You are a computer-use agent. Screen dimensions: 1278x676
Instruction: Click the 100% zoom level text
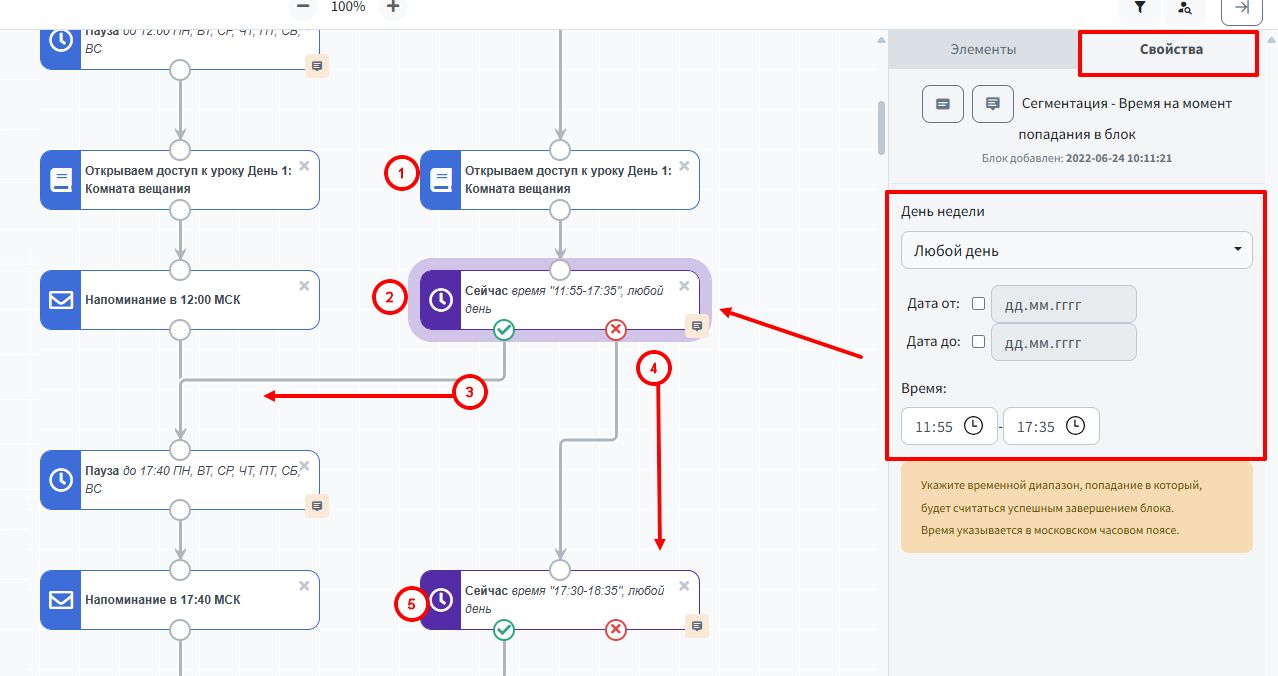click(x=348, y=7)
